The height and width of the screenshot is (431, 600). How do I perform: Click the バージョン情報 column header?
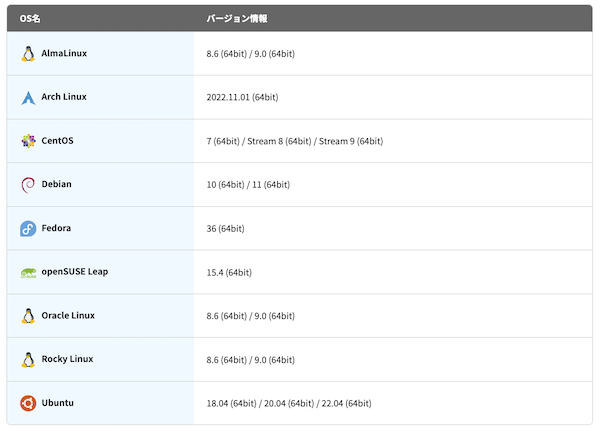[237, 18]
